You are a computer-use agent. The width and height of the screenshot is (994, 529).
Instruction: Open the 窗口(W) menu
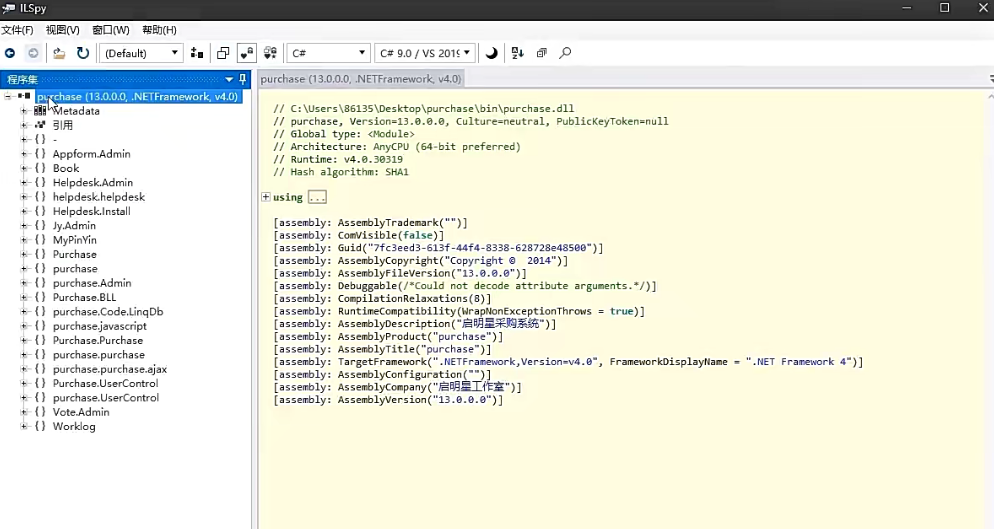click(111, 30)
